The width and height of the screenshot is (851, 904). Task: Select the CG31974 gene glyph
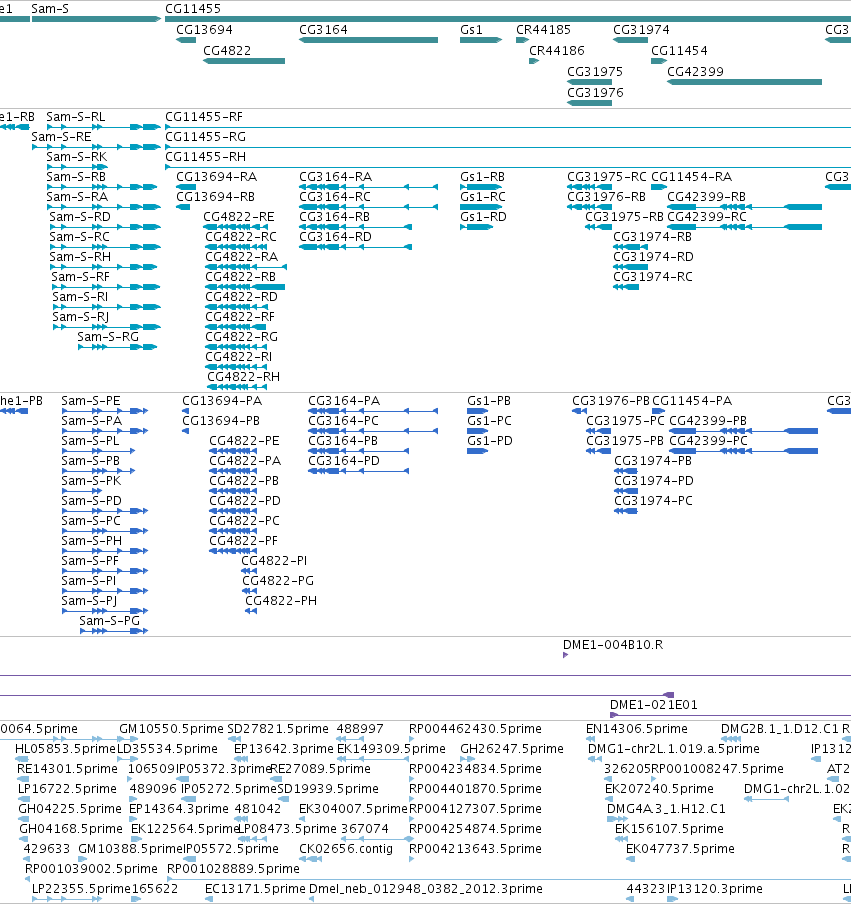[x=630, y=40]
